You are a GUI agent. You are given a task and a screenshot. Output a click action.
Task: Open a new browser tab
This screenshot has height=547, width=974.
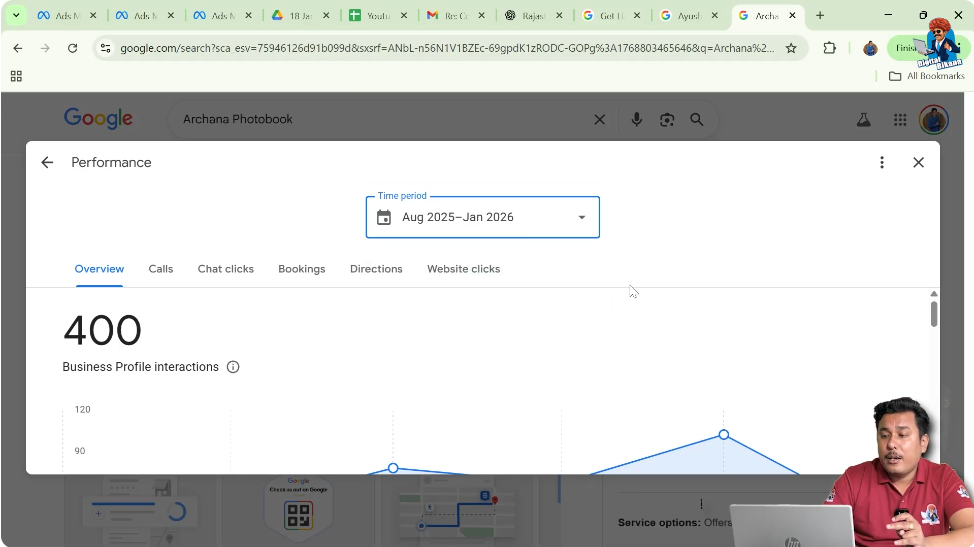pos(820,16)
